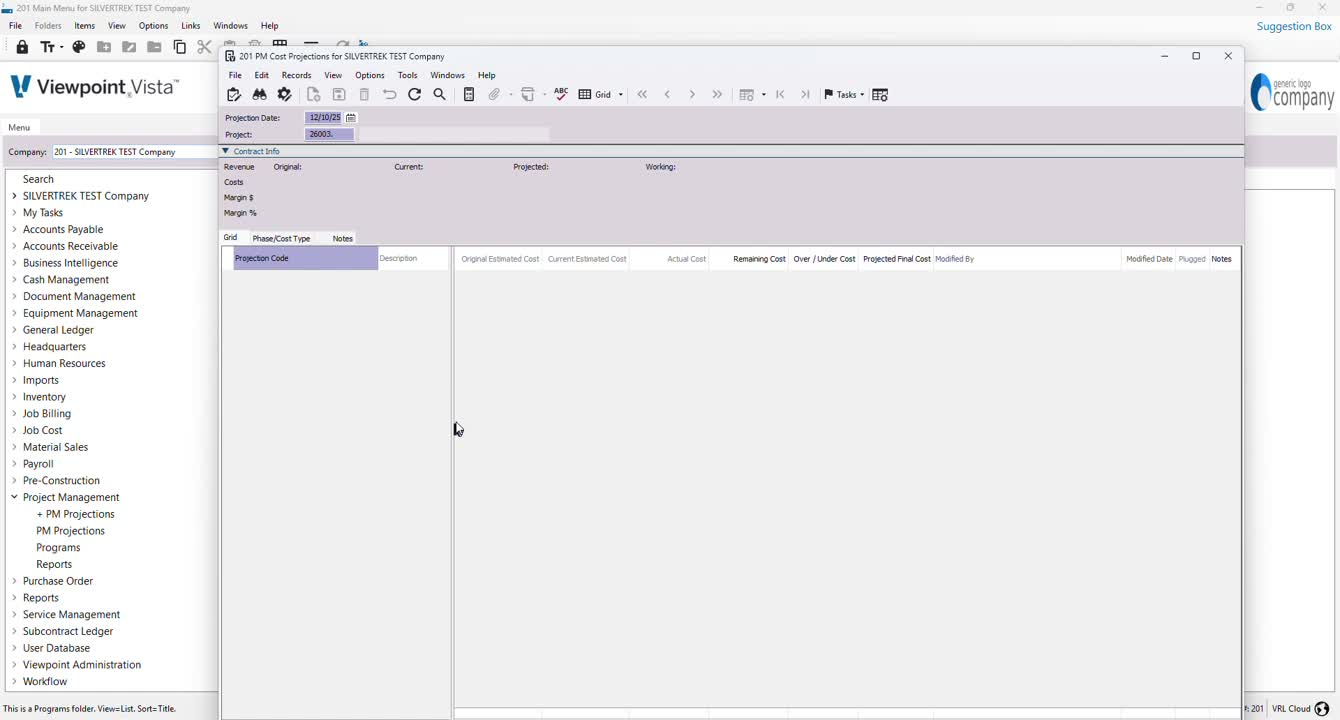Open the Company combo box
The width and height of the screenshot is (1340, 720).
pyautogui.click(x=134, y=152)
